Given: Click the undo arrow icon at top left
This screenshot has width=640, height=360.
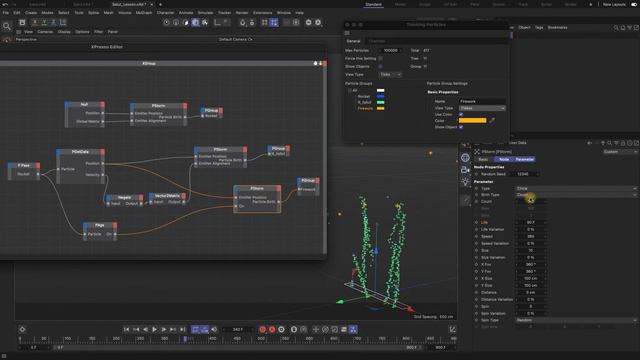Looking at the screenshot, I should pos(5,4).
